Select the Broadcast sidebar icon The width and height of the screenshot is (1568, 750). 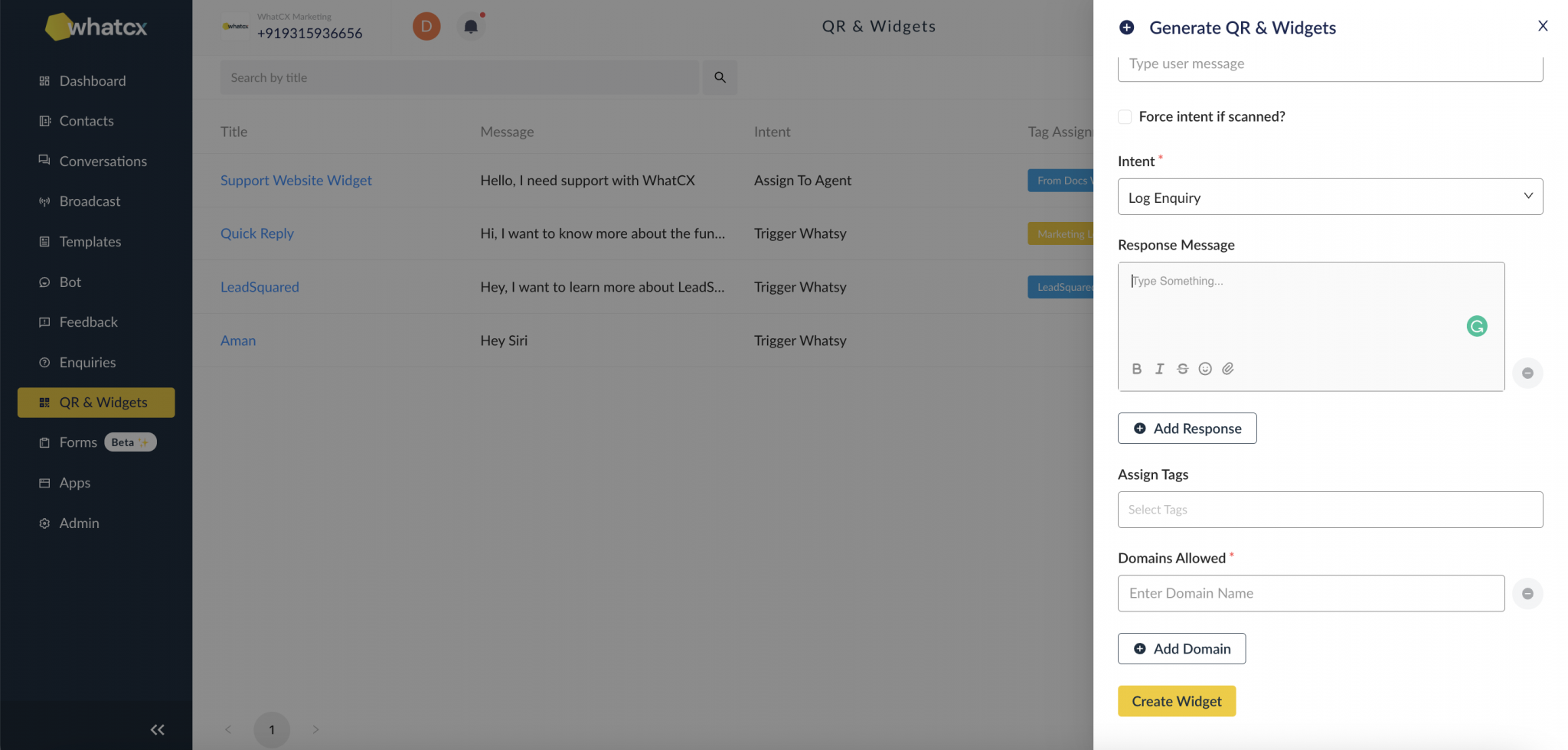(x=44, y=201)
